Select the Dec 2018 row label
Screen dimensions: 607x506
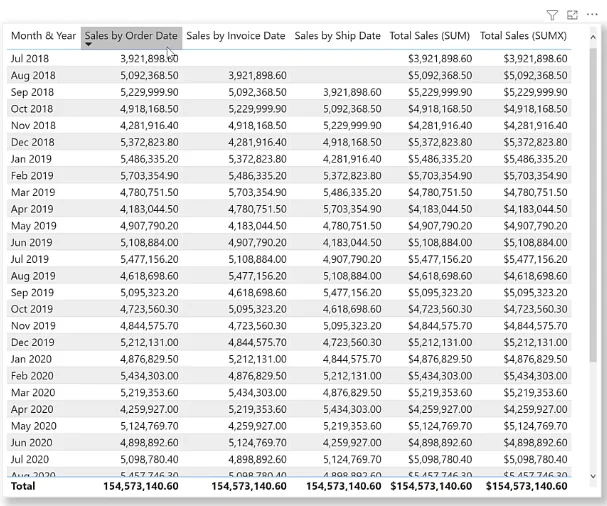[x=33, y=142]
